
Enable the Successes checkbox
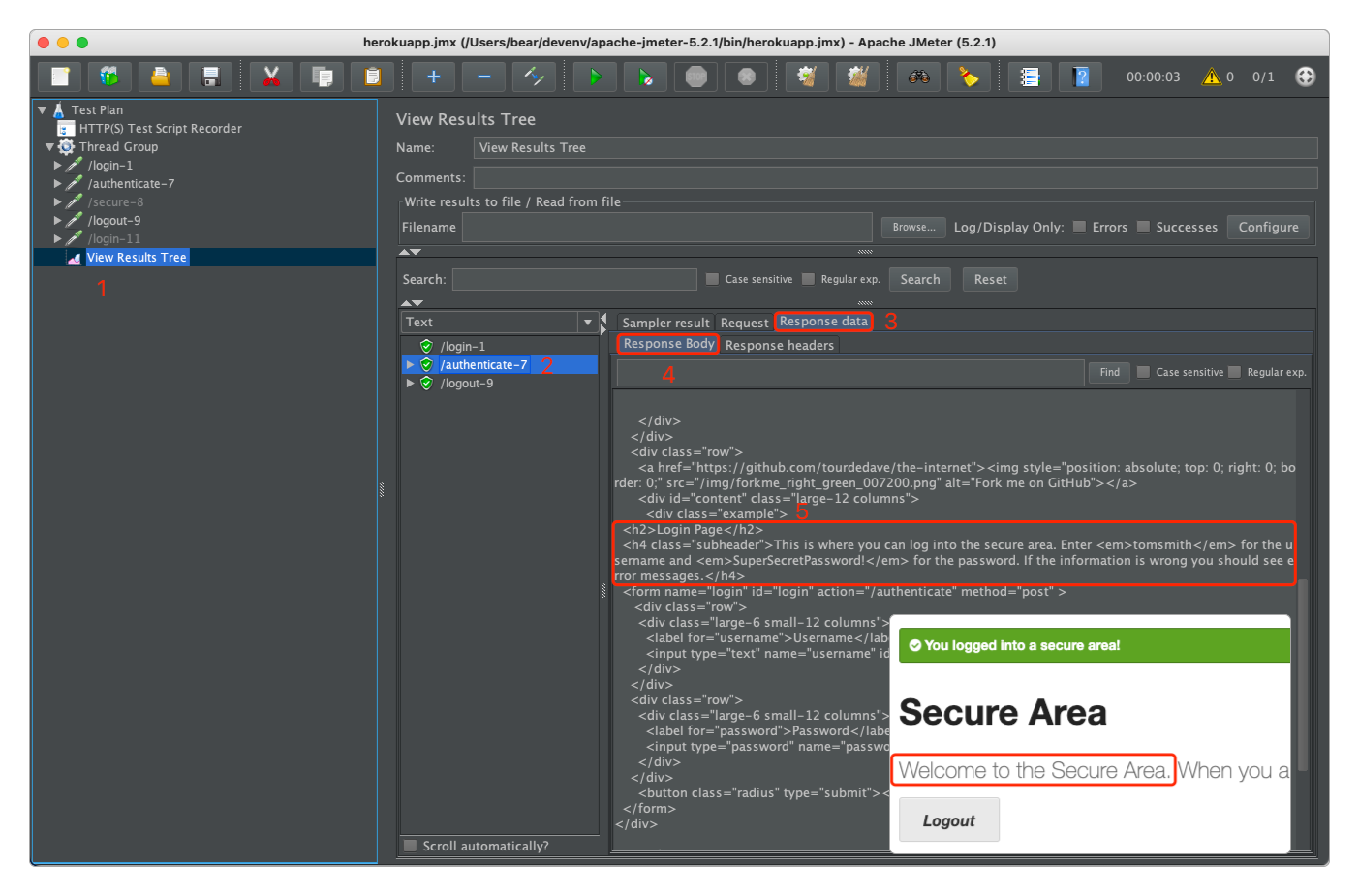tap(1143, 227)
